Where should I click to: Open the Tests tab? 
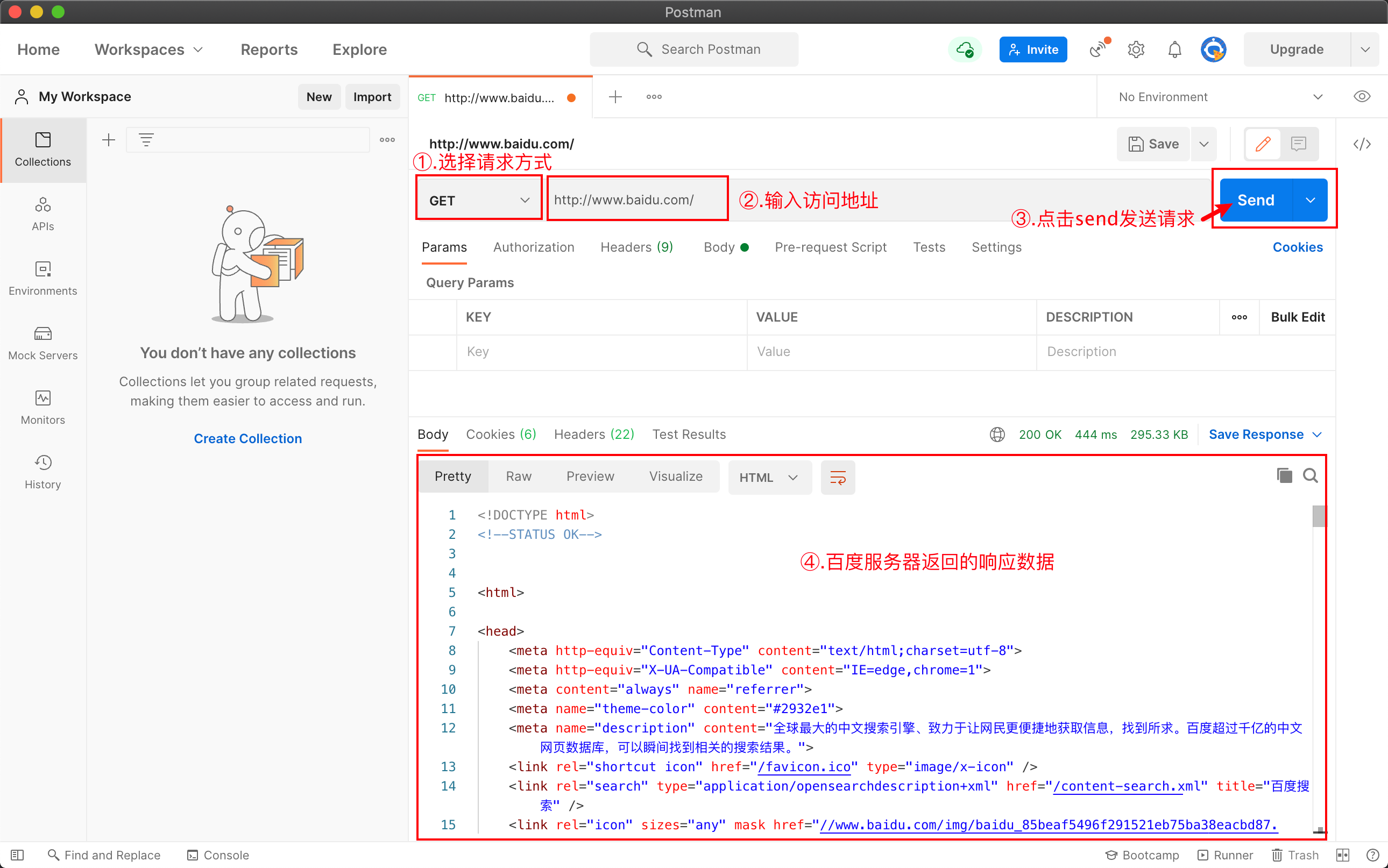tap(929, 247)
